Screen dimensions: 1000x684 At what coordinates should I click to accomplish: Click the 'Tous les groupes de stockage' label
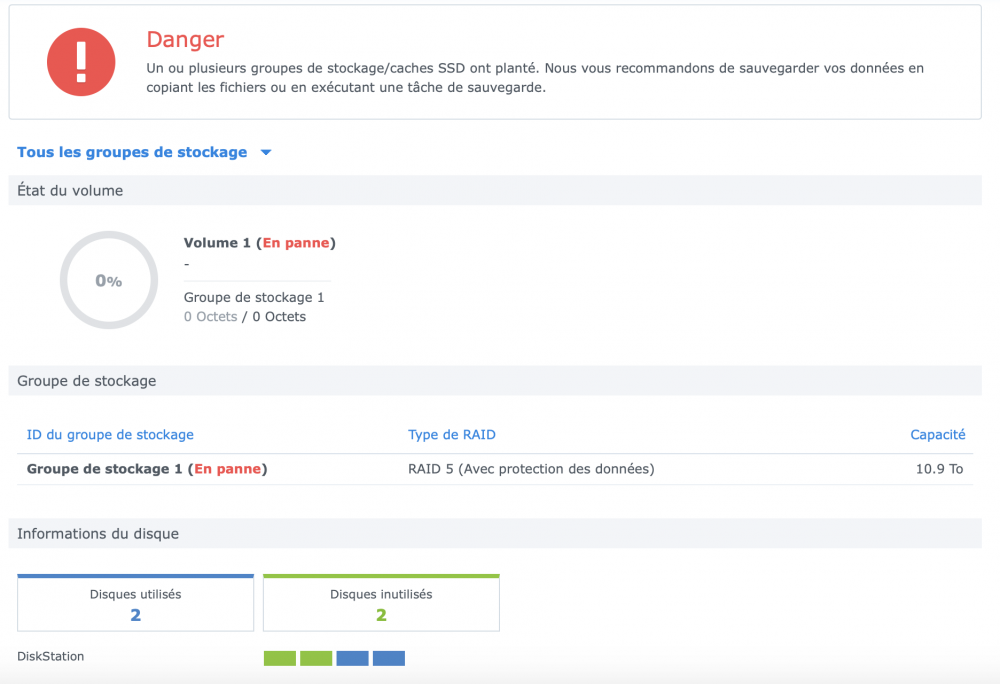132,152
